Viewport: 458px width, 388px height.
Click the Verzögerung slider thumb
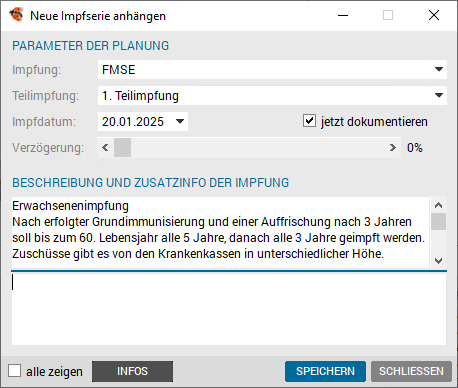[122, 147]
